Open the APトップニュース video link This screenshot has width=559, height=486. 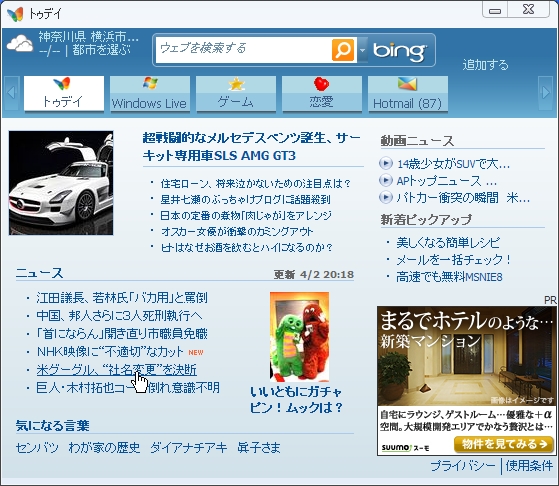(x=447, y=181)
